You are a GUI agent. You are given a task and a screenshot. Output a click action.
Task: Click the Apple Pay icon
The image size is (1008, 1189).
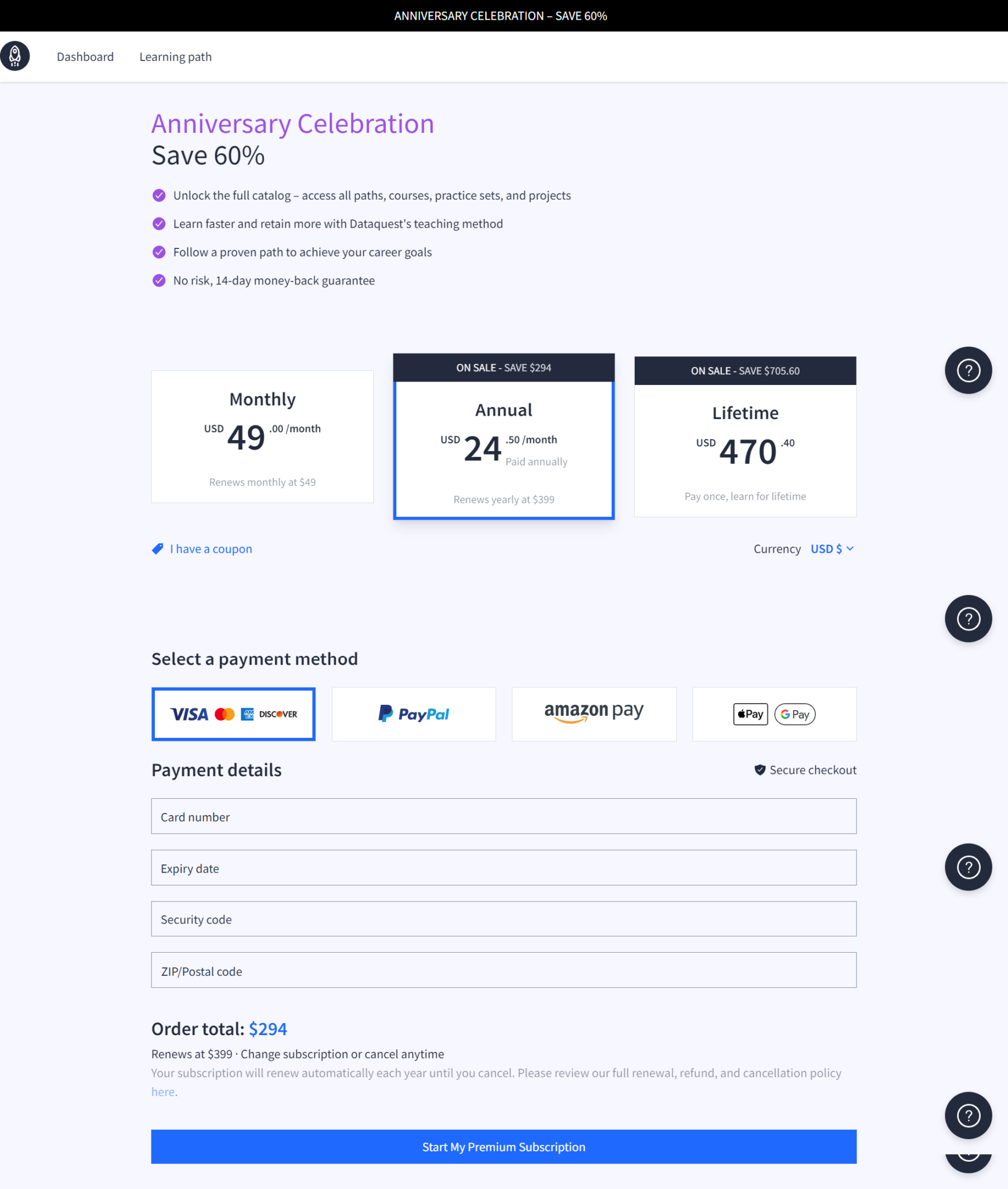click(x=750, y=714)
